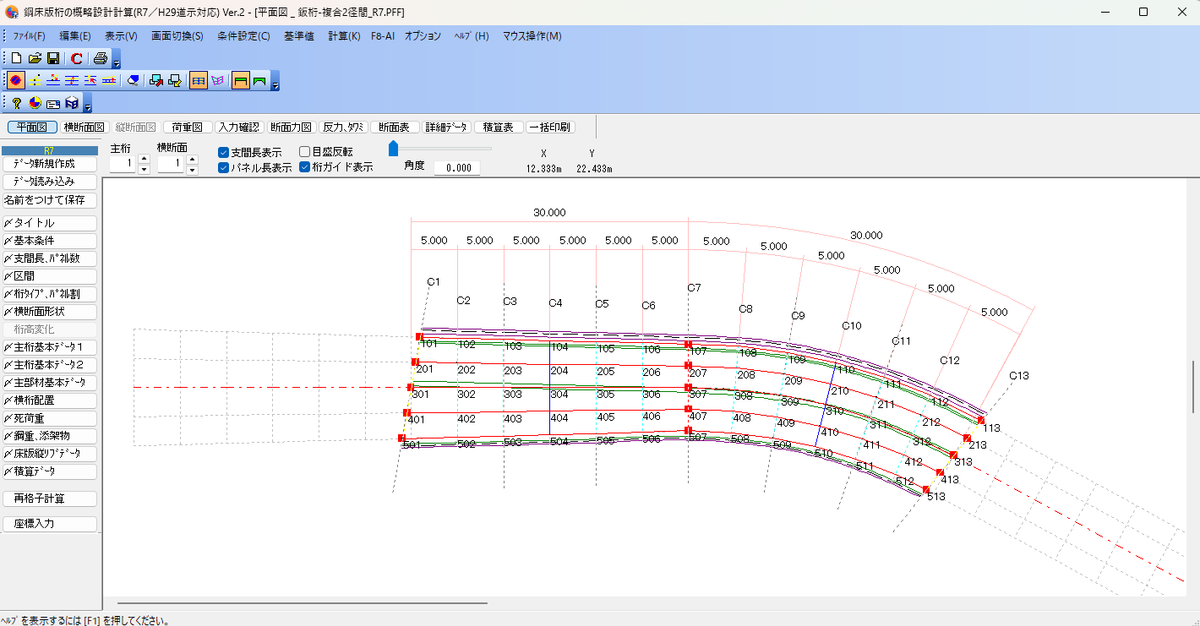Click the floppy disk save icon
Viewport: 1200px width, 626px height.
53,58
